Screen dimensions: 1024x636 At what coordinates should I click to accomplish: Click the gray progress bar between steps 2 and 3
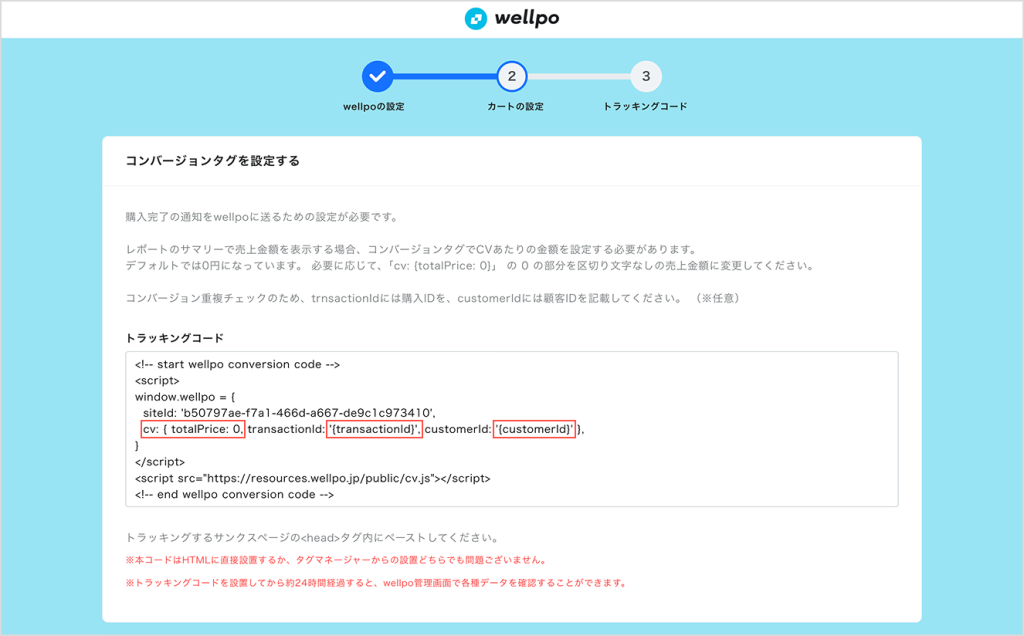(x=578, y=76)
